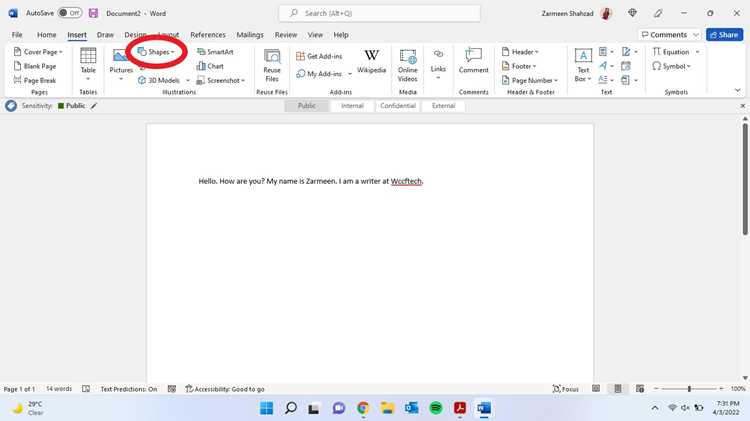
Task: Open the Page Number dropdown
Action: (x=529, y=80)
